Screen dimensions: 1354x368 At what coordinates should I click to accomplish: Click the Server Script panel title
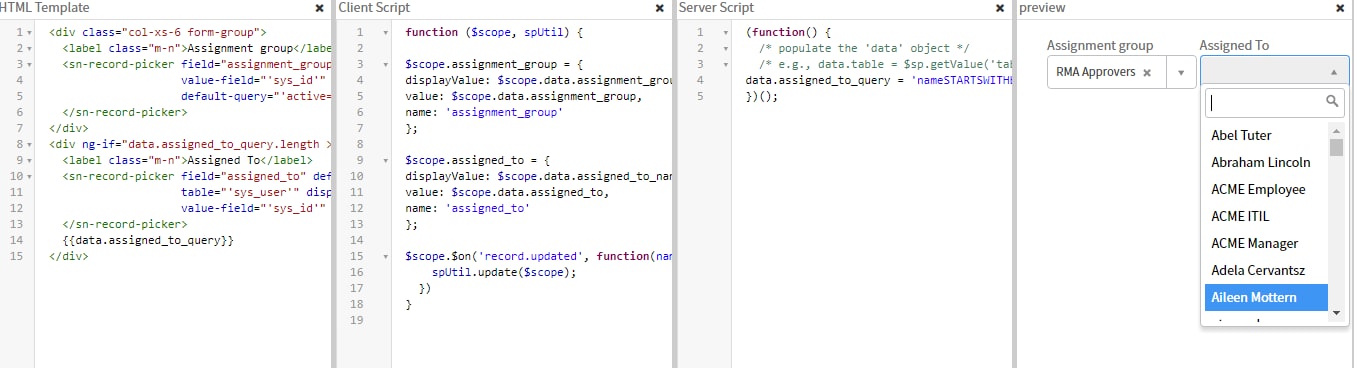coord(717,8)
